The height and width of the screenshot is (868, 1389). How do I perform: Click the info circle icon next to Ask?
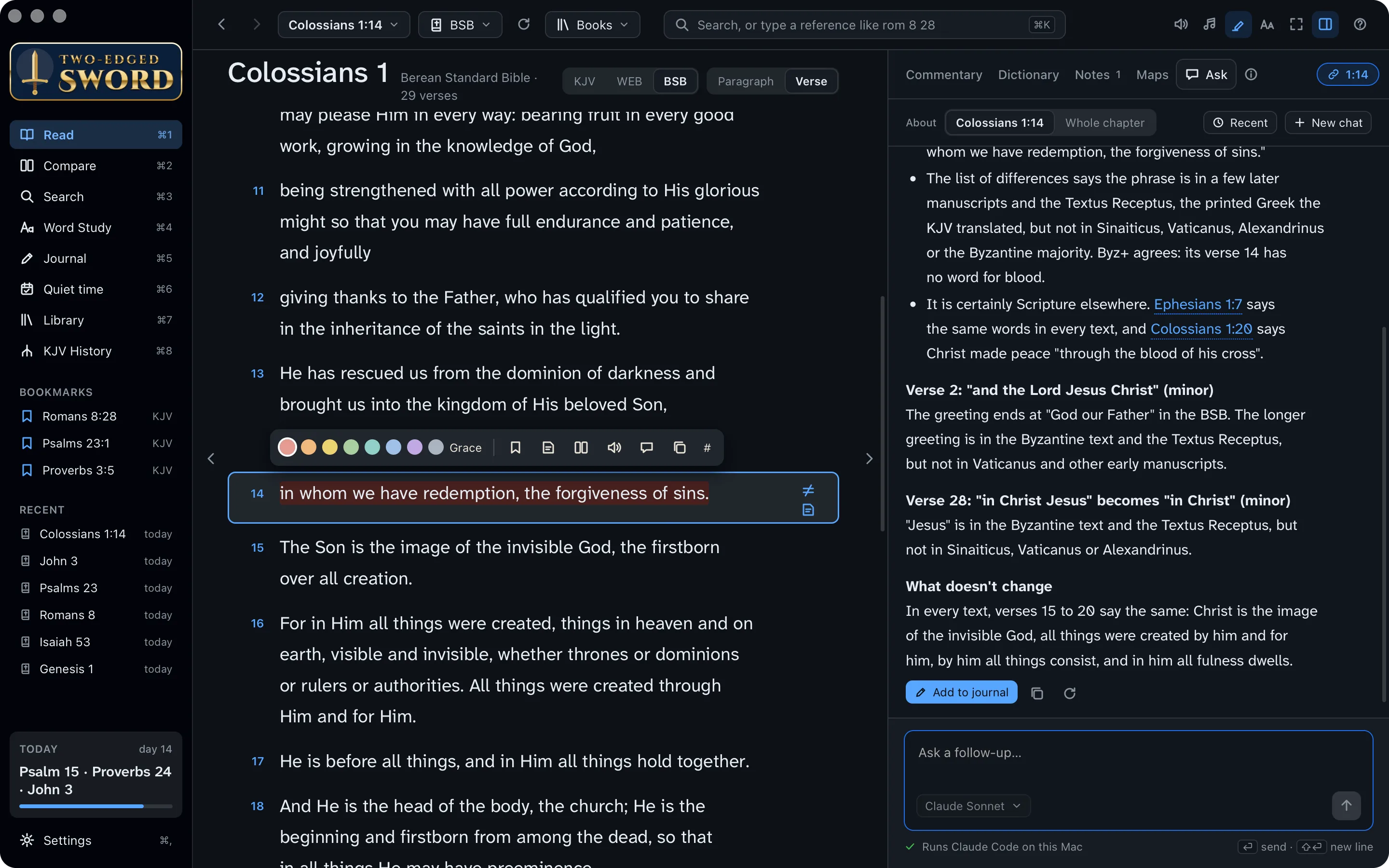coord(1251,75)
